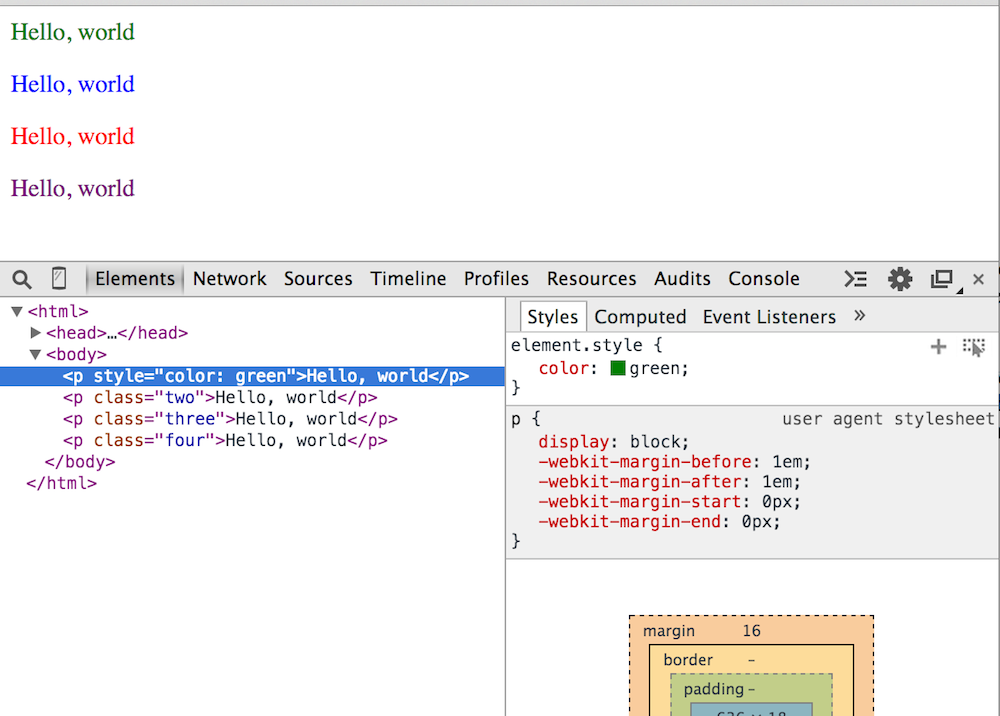1000x716 pixels.
Task: Select the p class three node
Action: (x=230, y=419)
